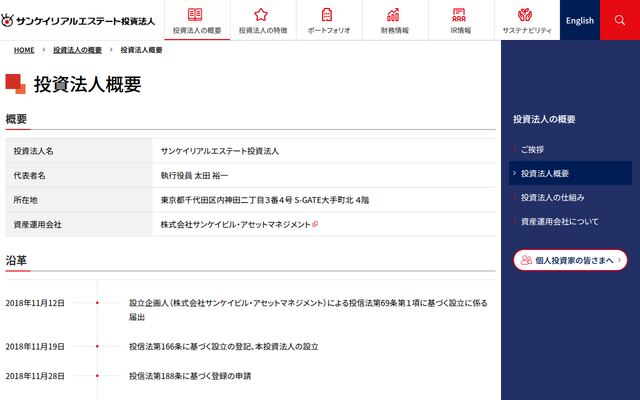Click chevron arrow in 個人投資家の皆さまへ button

tap(619, 260)
